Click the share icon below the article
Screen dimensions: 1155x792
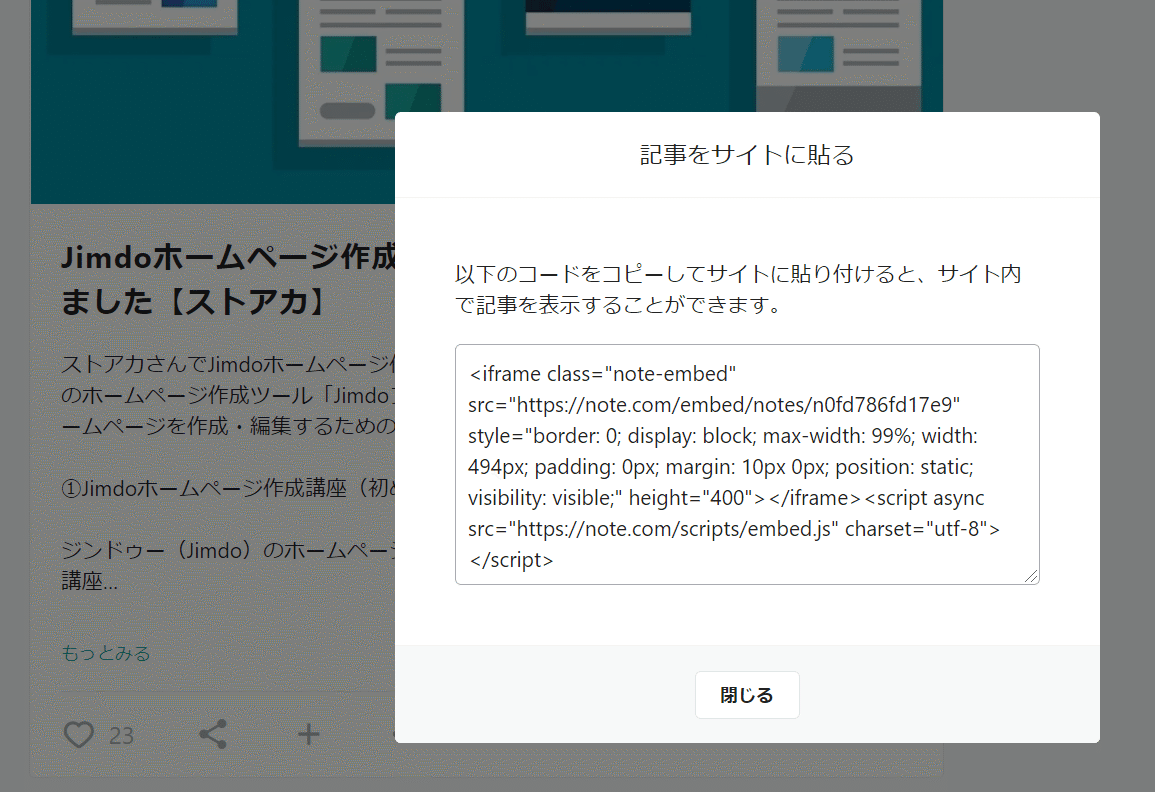coord(213,735)
